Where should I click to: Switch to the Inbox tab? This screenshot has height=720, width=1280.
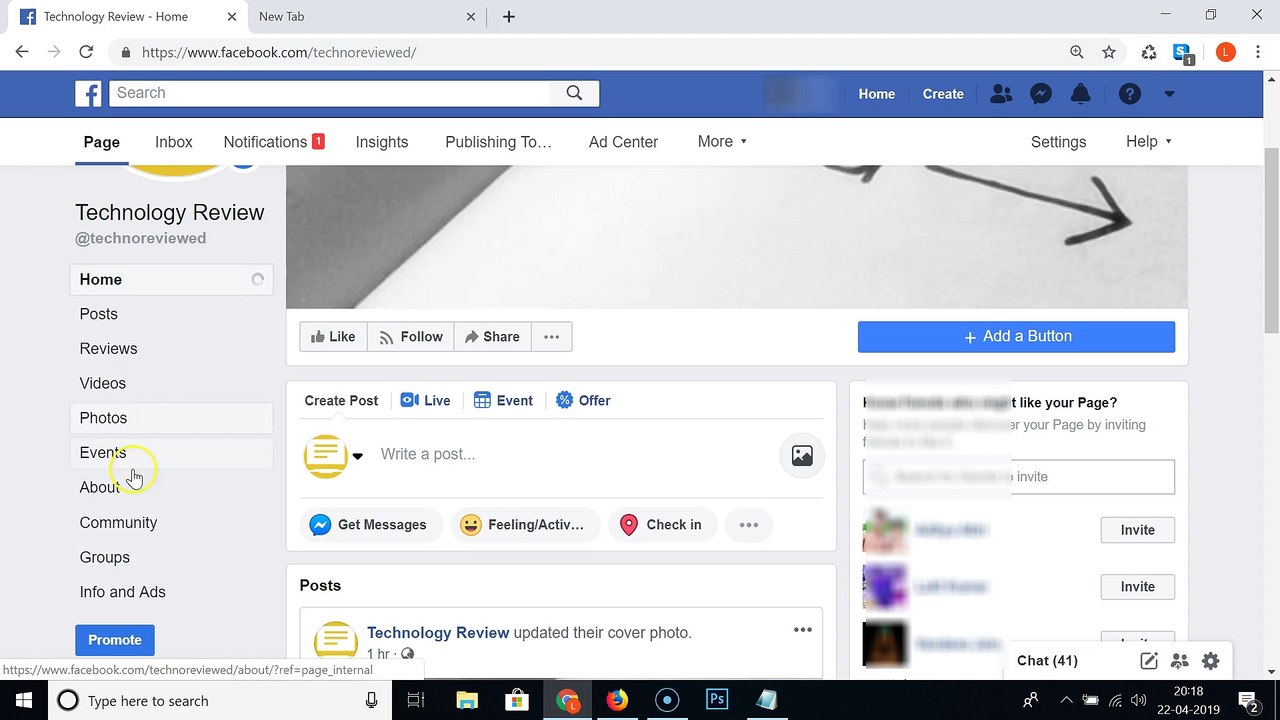pos(174,142)
